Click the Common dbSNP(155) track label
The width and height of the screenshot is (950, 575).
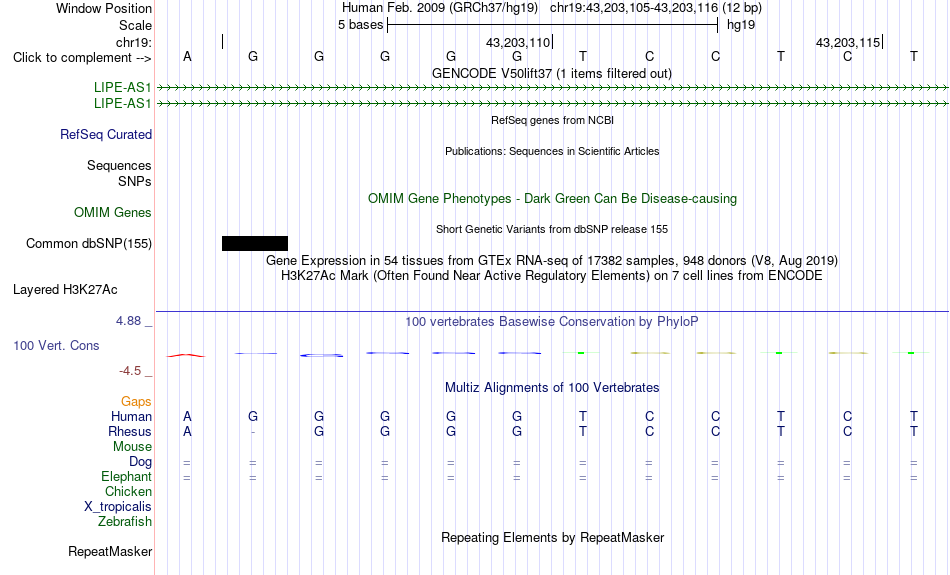[x=89, y=244]
